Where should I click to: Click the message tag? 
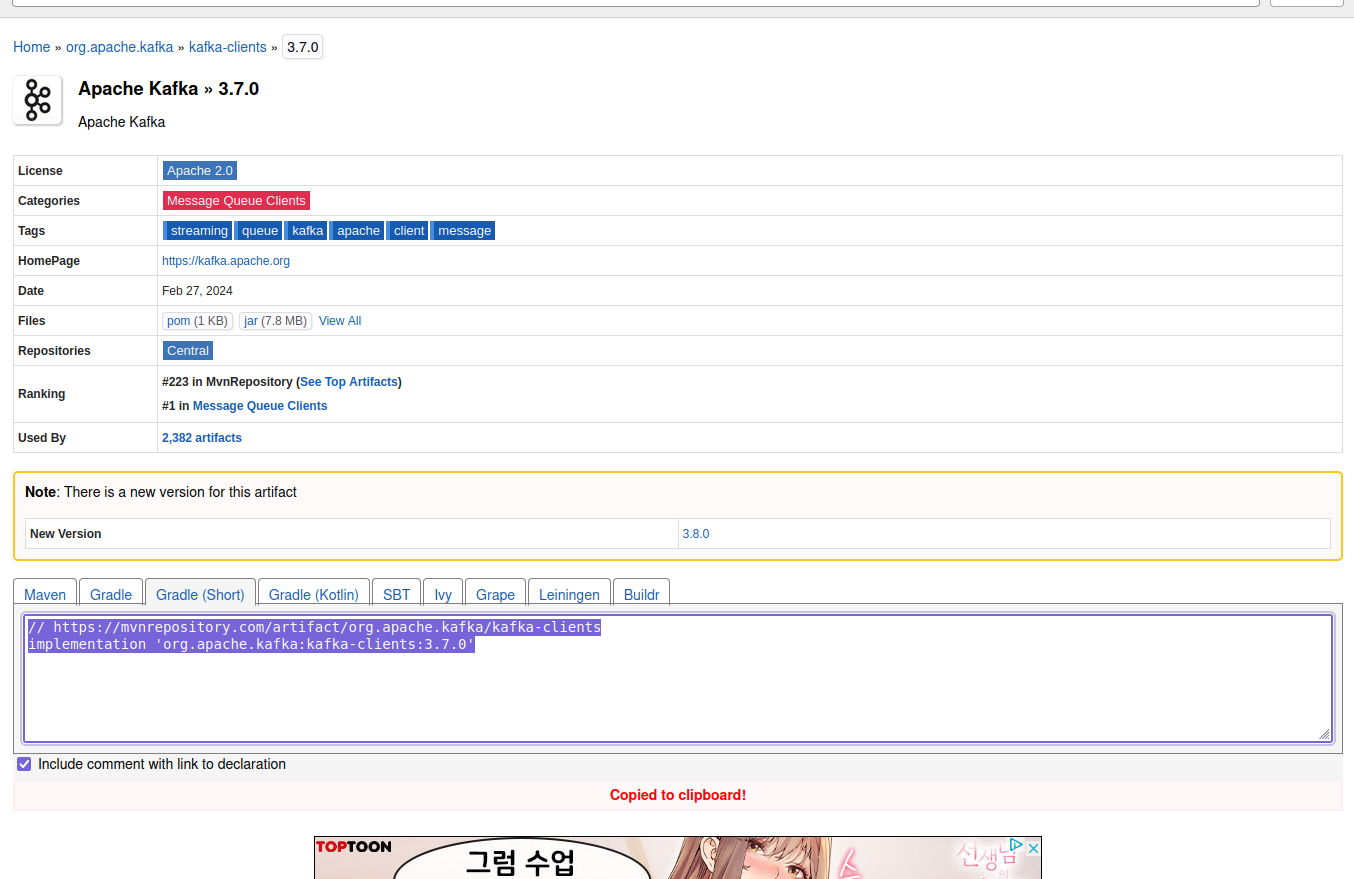click(464, 230)
